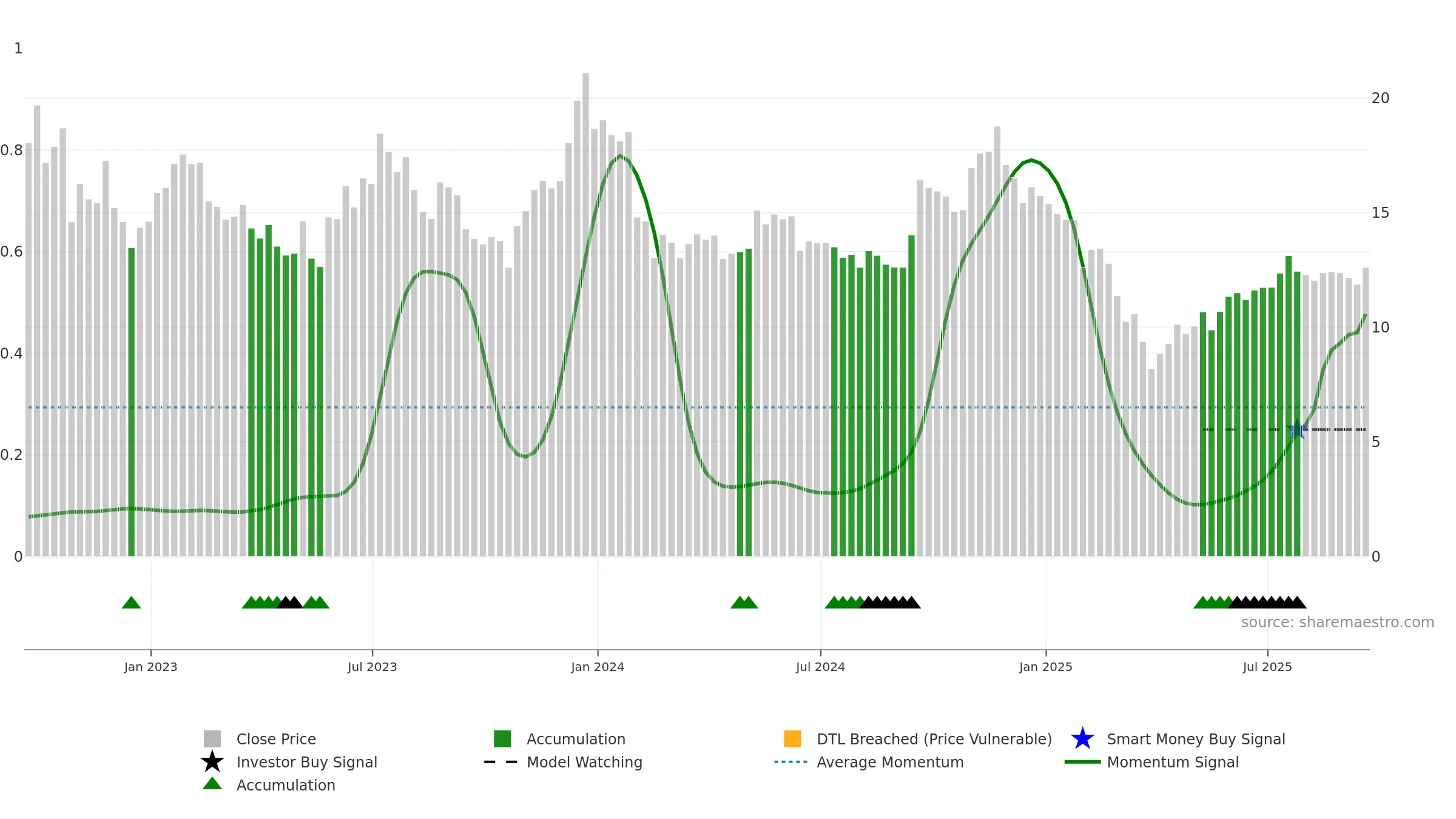Click the Average Momentum dotted line legend icon
The height and width of the screenshot is (819, 1456).
(x=791, y=762)
